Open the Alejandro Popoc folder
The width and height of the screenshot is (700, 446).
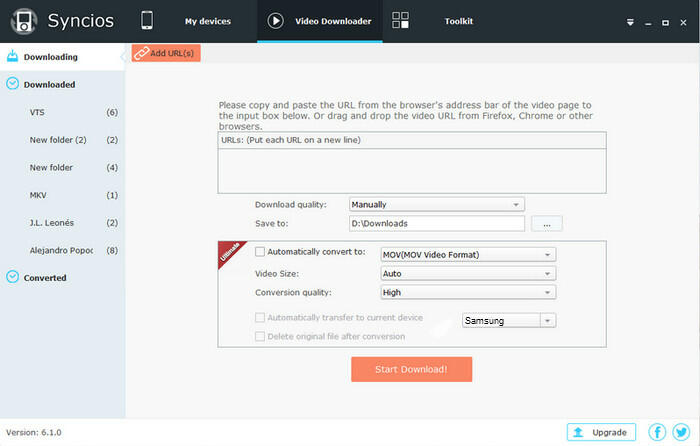coord(62,250)
